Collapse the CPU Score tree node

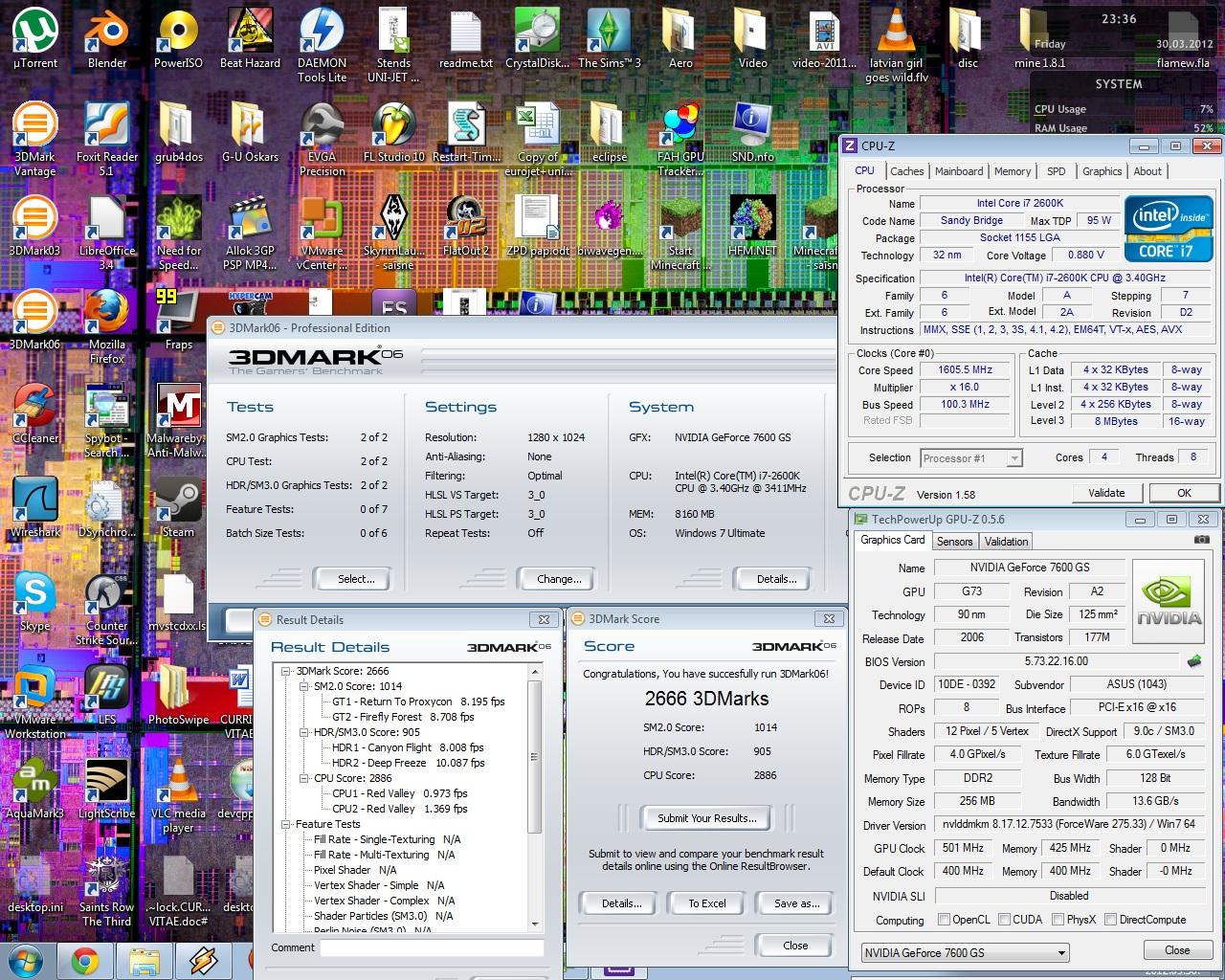[x=305, y=778]
